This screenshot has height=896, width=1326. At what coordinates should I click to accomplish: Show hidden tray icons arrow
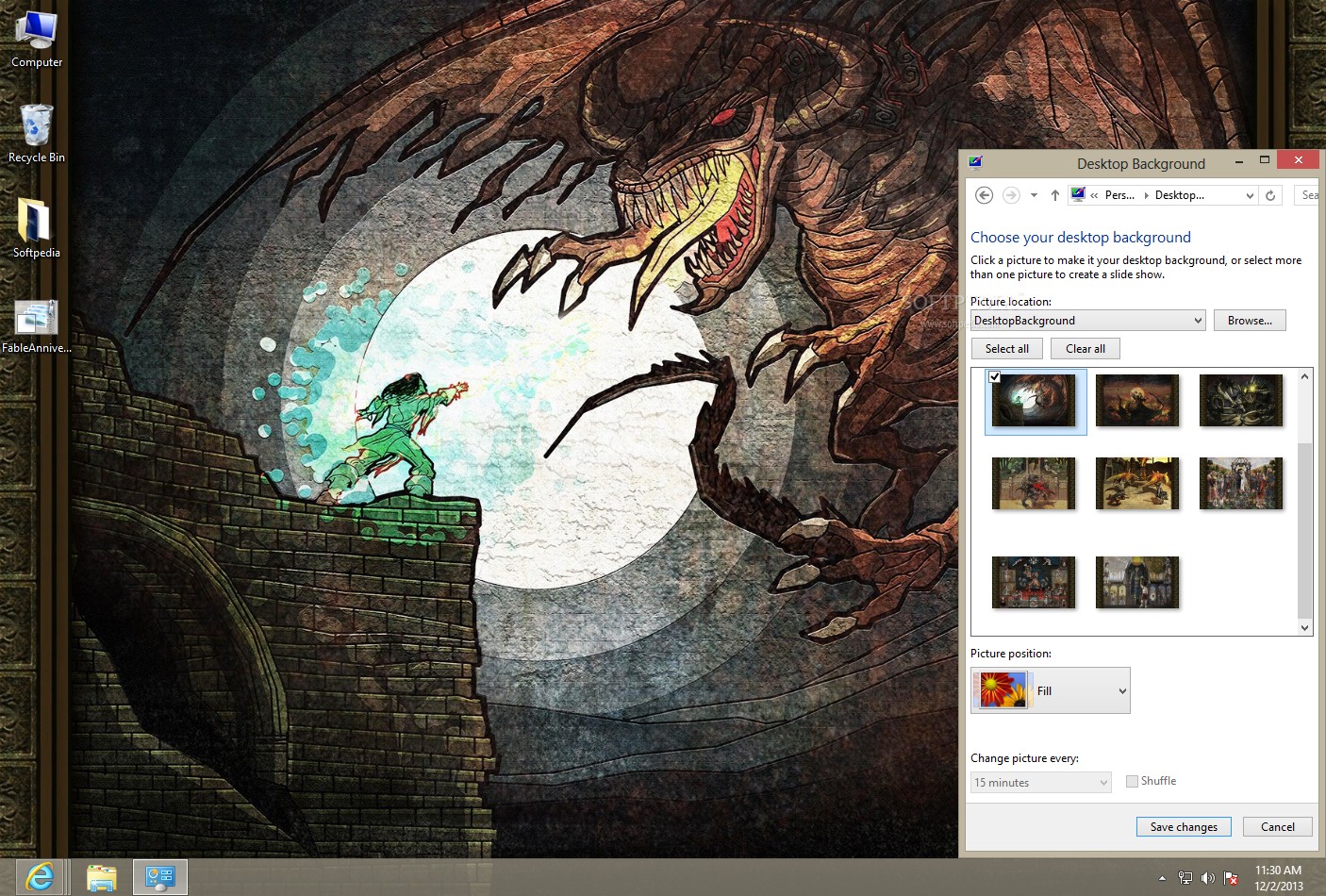click(1162, 878)
